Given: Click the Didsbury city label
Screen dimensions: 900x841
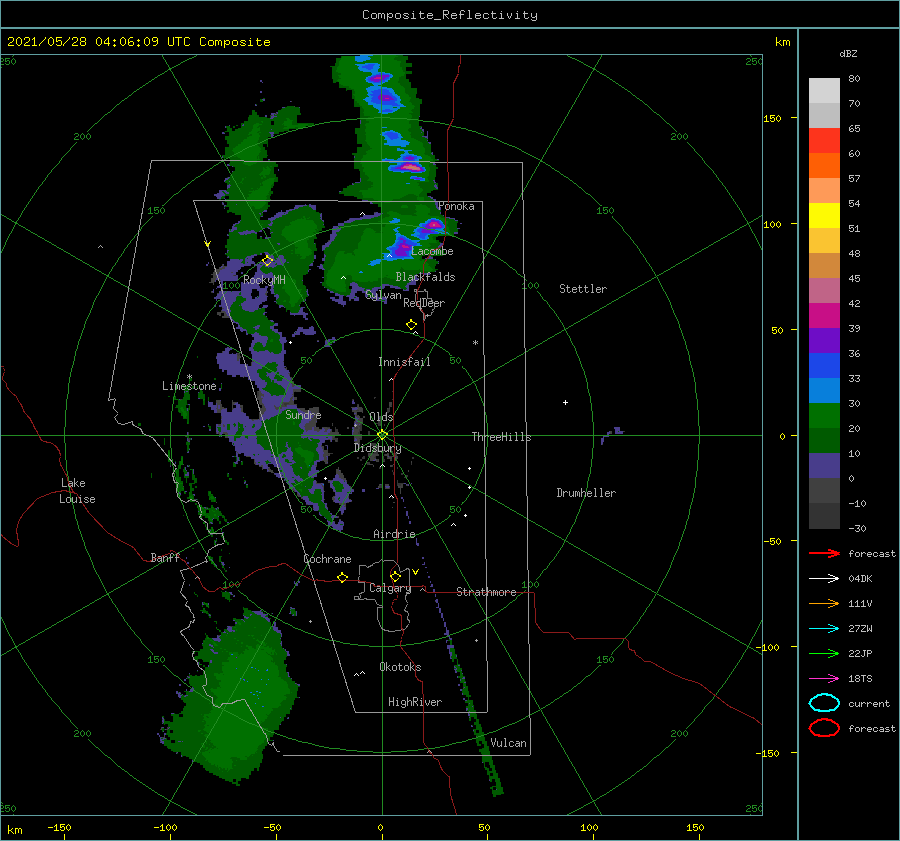Looking at the screenshot, I should [x=377, y=448].
